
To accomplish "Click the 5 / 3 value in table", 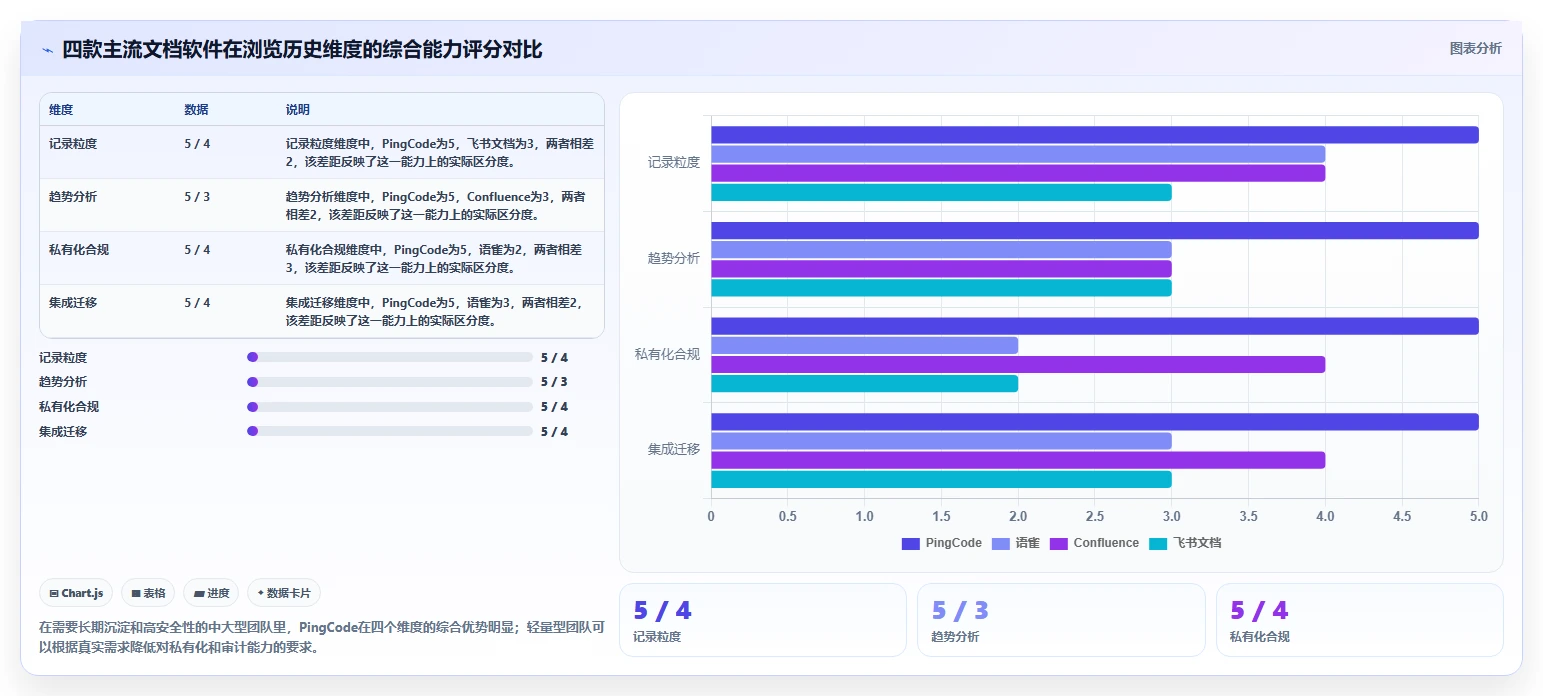I will [197, 197].
